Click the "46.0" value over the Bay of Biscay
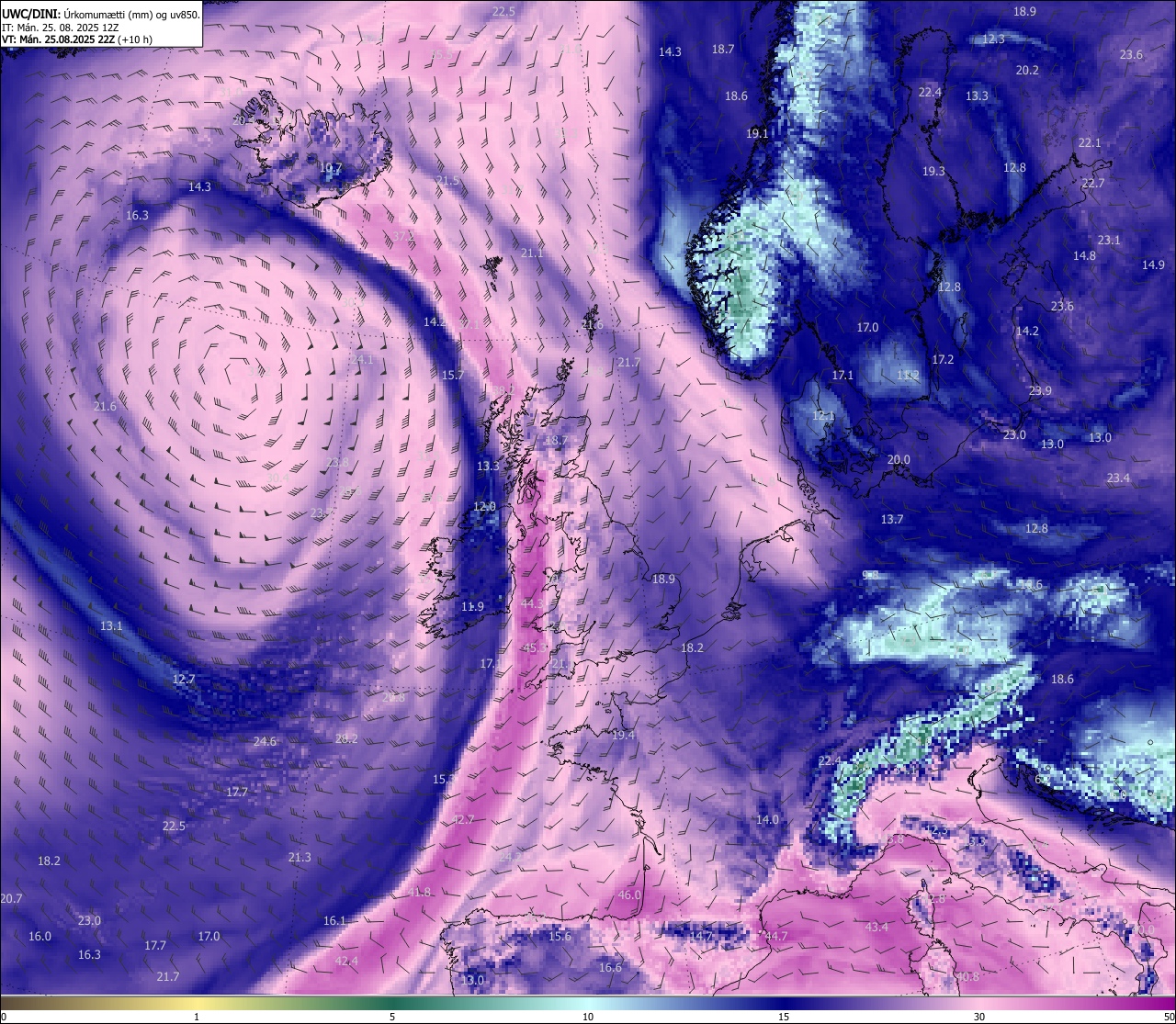 629,895
